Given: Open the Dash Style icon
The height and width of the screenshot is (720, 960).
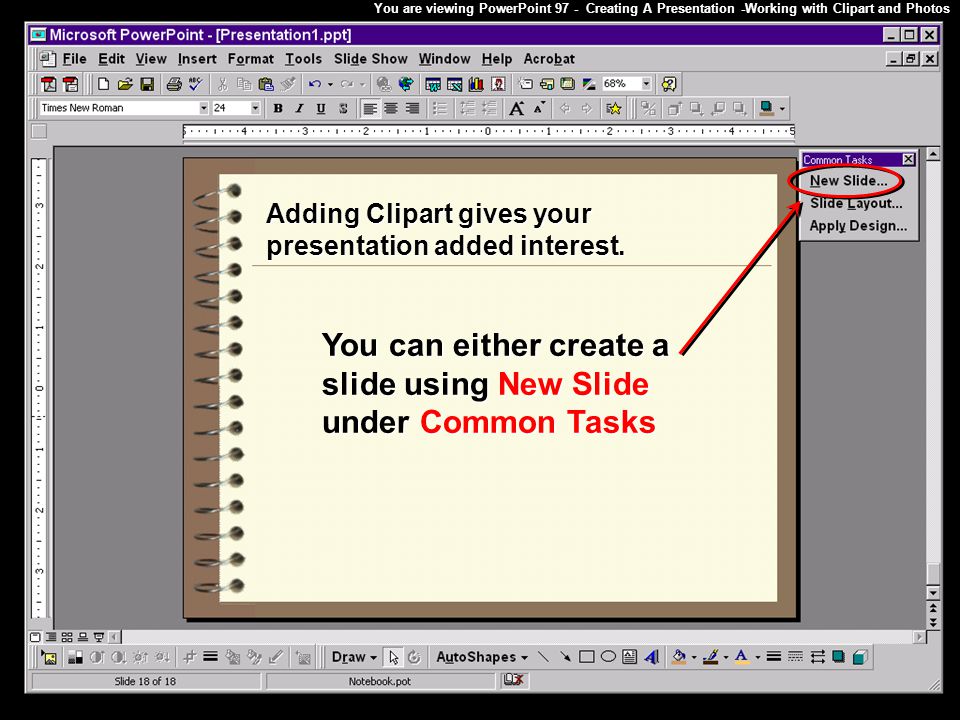Looking at the screenshot, I should click(x=795, y=657).
